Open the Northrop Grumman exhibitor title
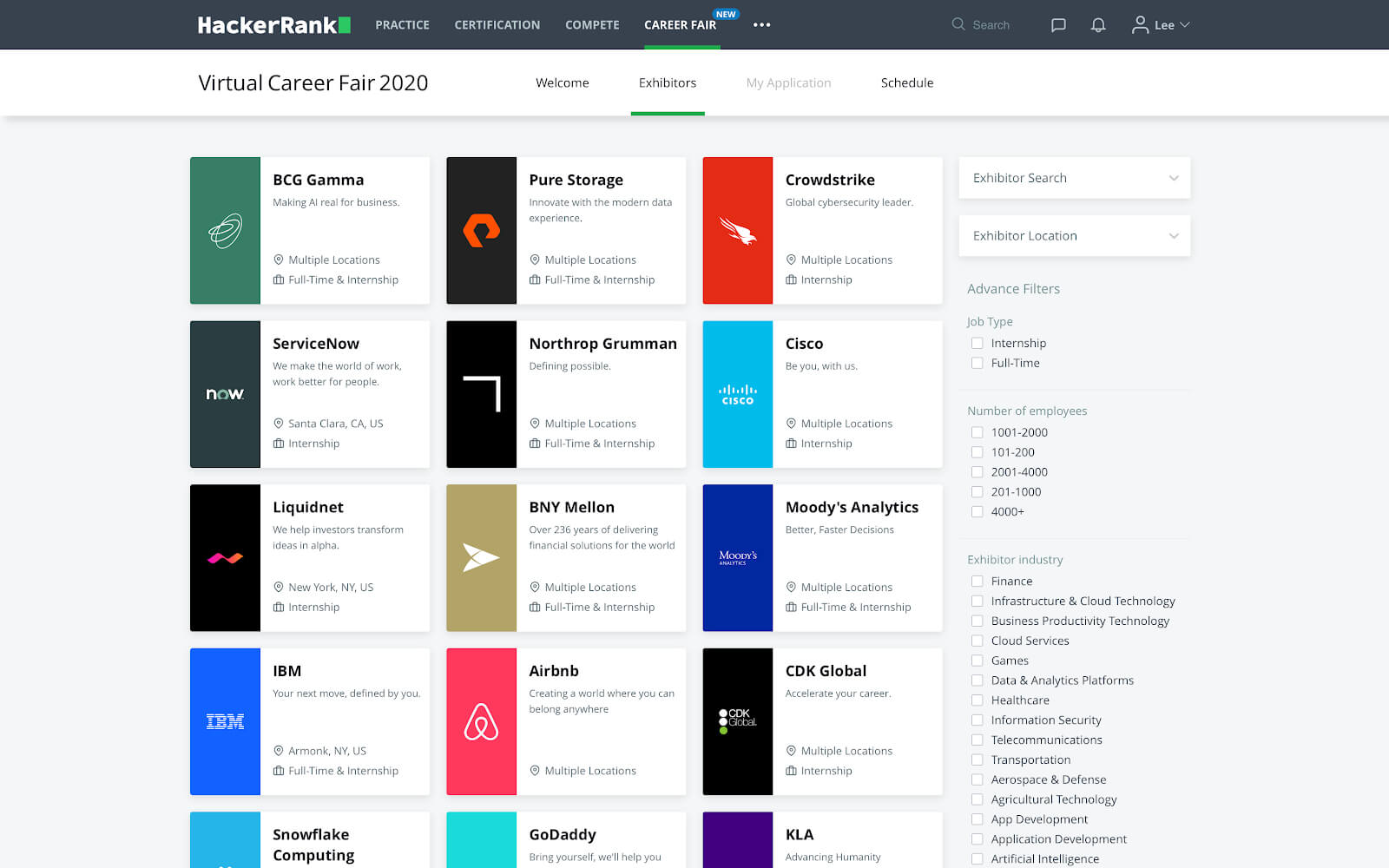 click(603, 344)
